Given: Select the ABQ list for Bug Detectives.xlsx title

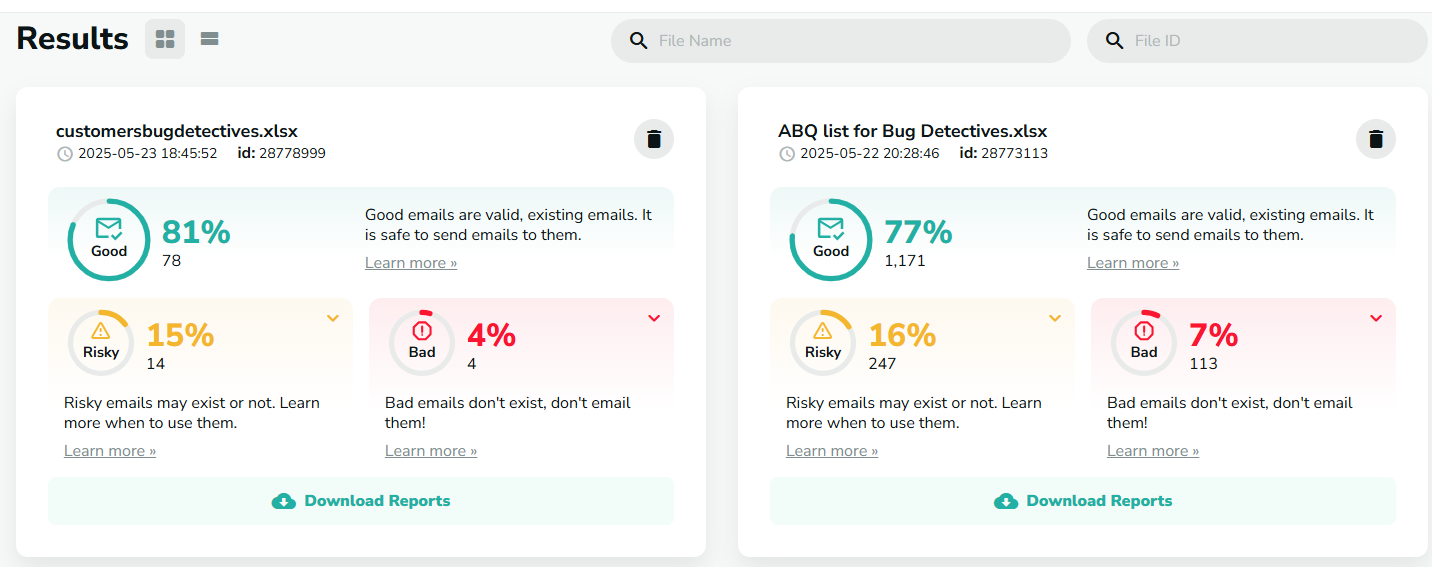Looking at the screenshot, I should [913, 131].
